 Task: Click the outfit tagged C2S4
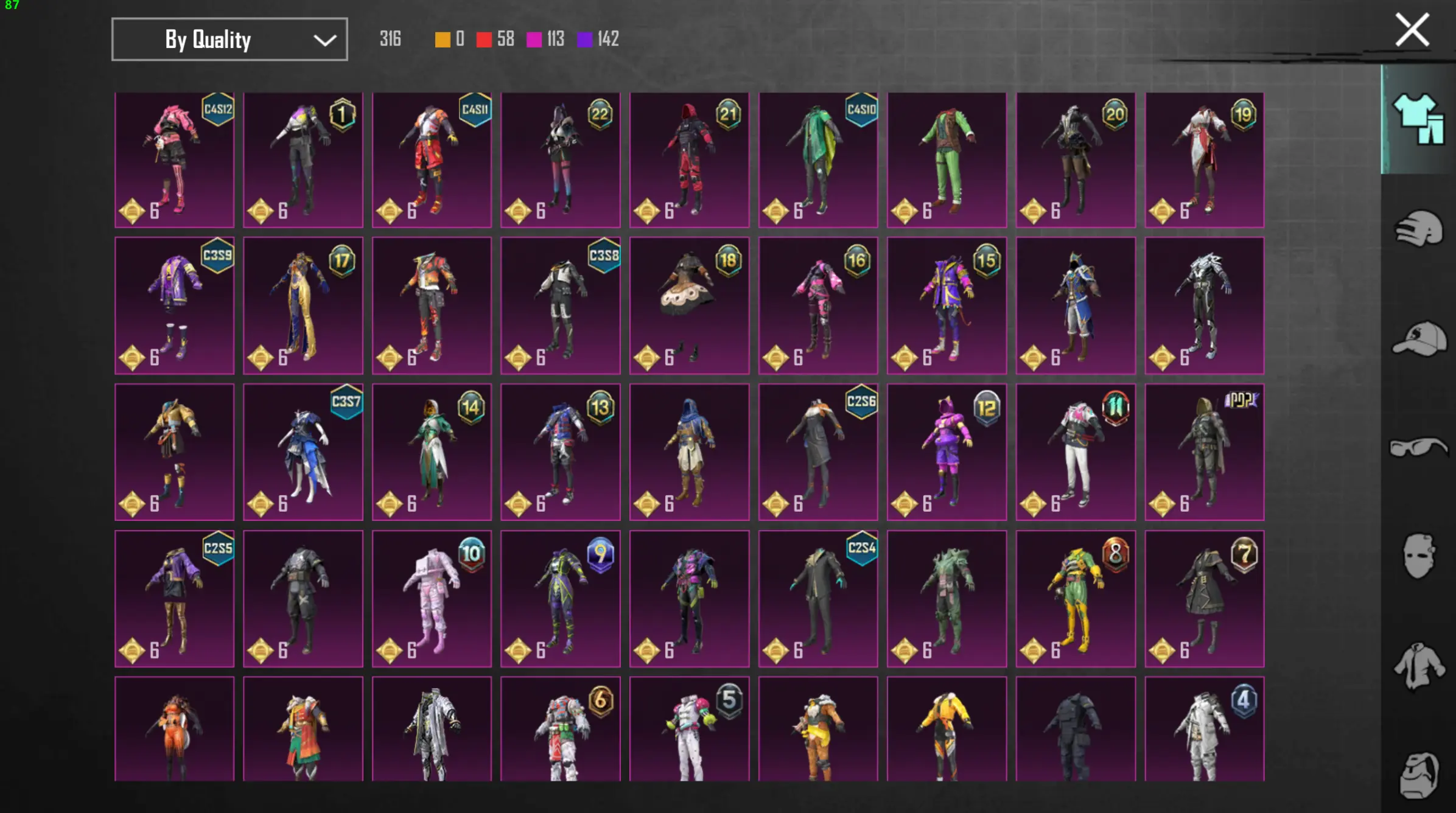click(817, 599)
